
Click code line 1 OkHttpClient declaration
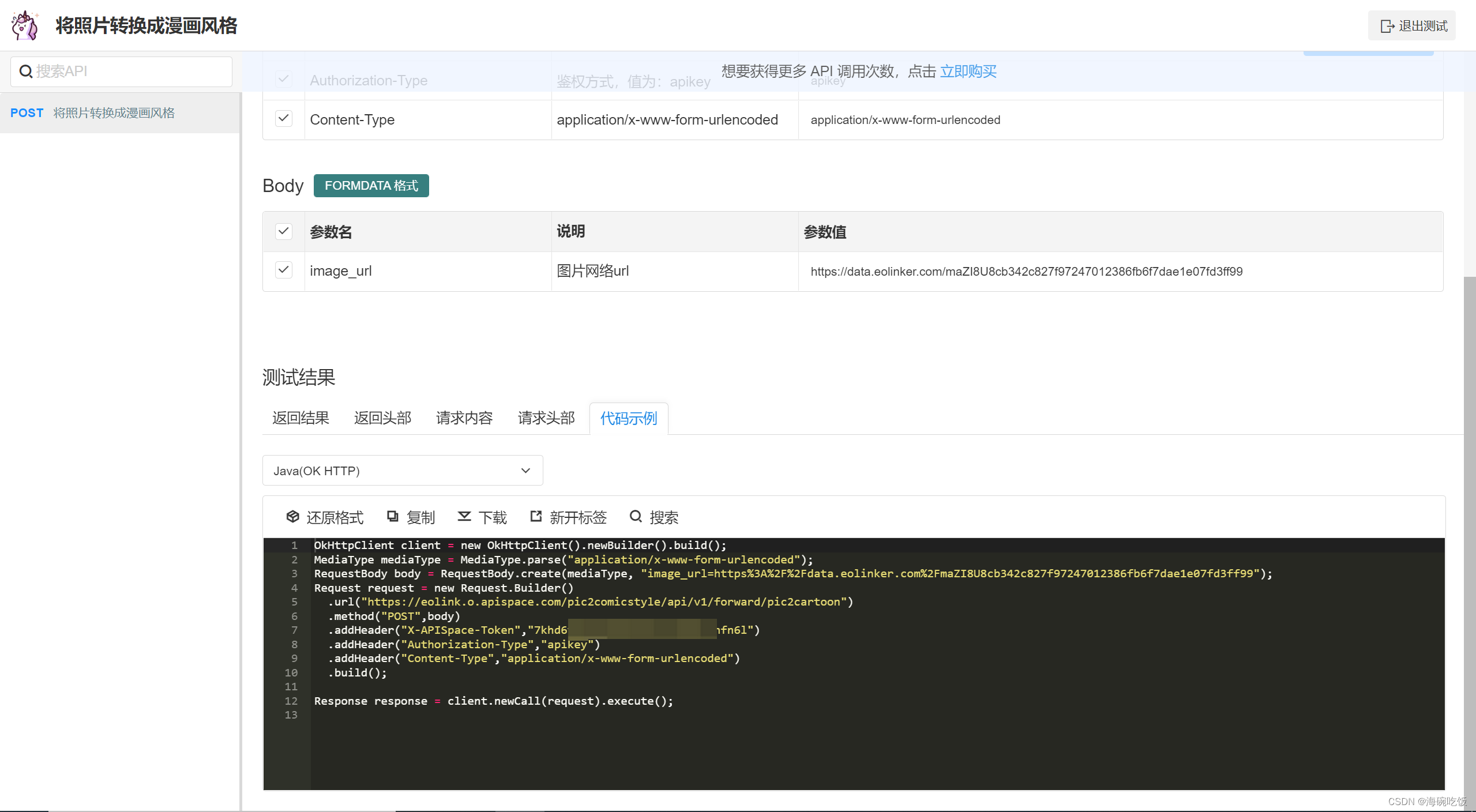tap(520, 546)
